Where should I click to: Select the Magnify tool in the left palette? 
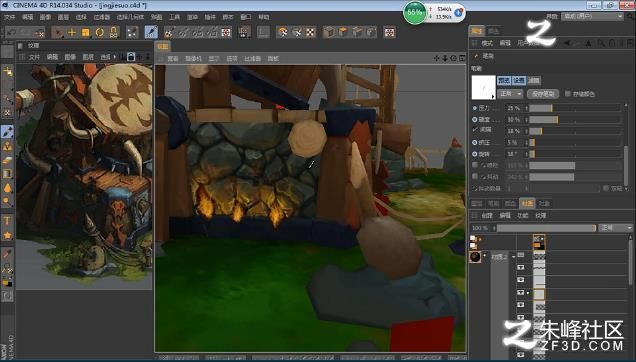(x=7, y=268)
